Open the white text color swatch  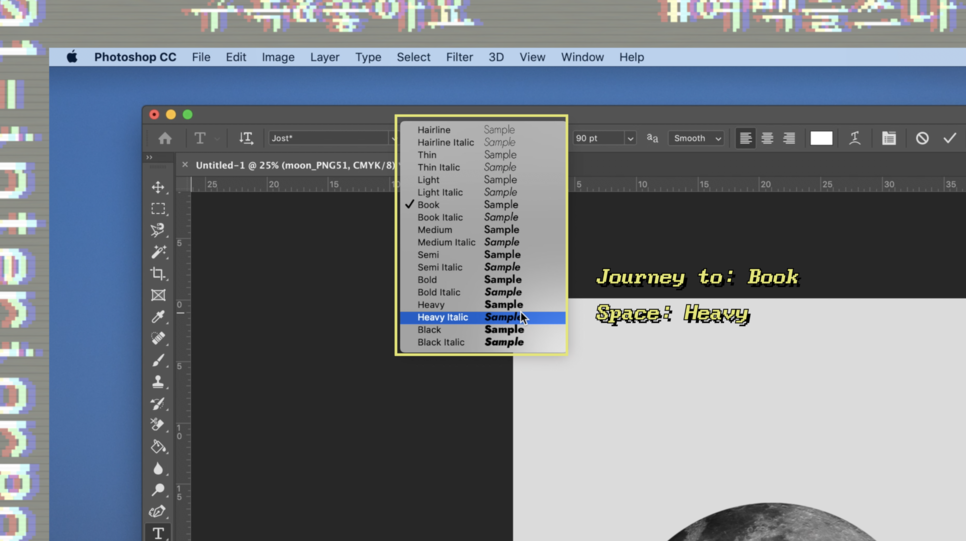click(x=821, y=138)
